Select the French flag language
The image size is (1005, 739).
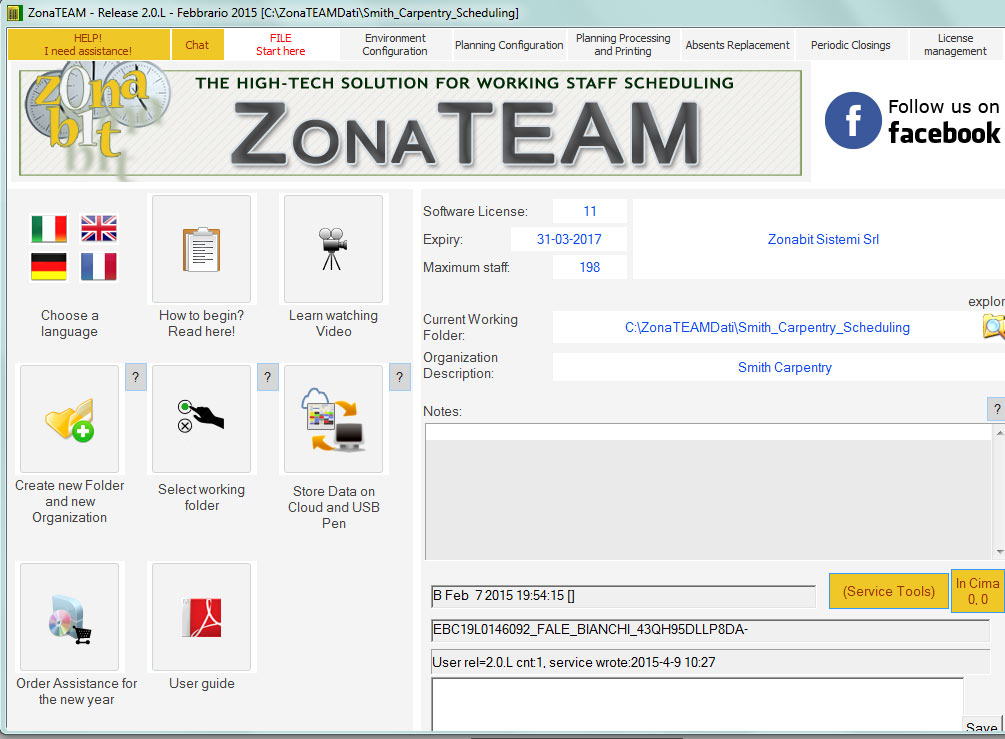pyautogui.click(x=99, y=267)
